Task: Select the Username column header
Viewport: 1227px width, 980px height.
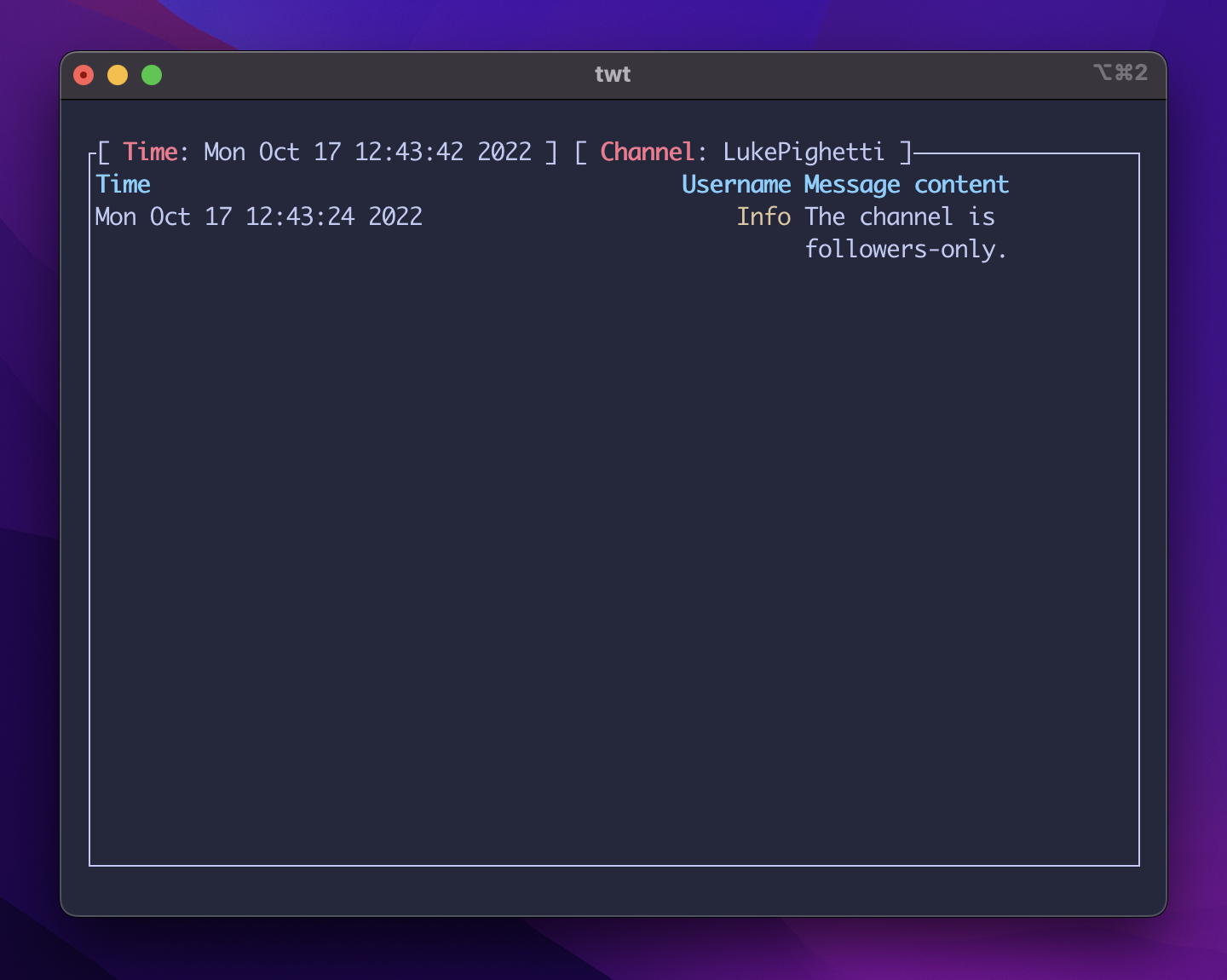Action: click(736, 183)
